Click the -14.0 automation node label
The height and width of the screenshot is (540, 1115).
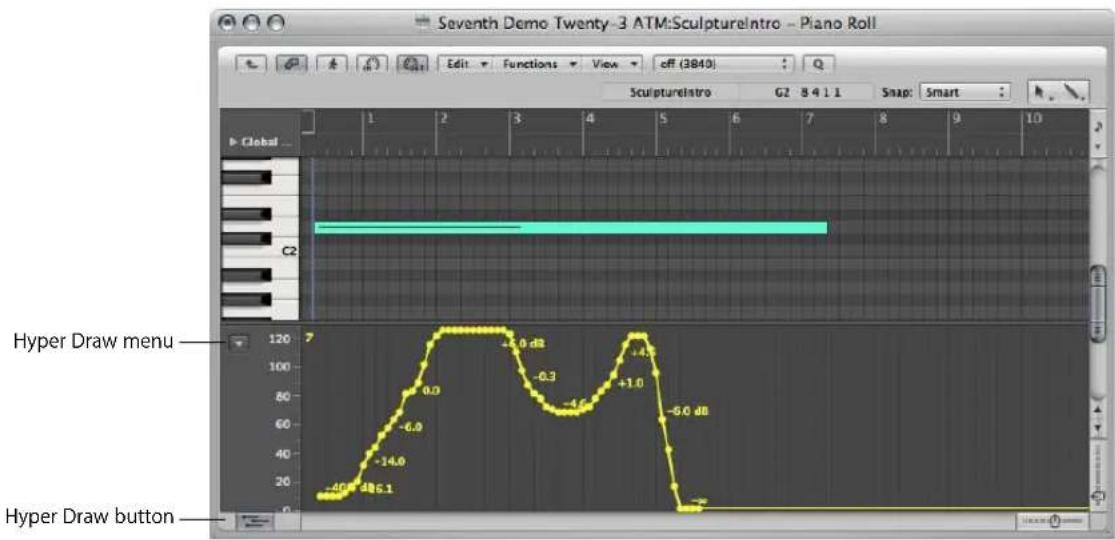[x=390, y=461]
